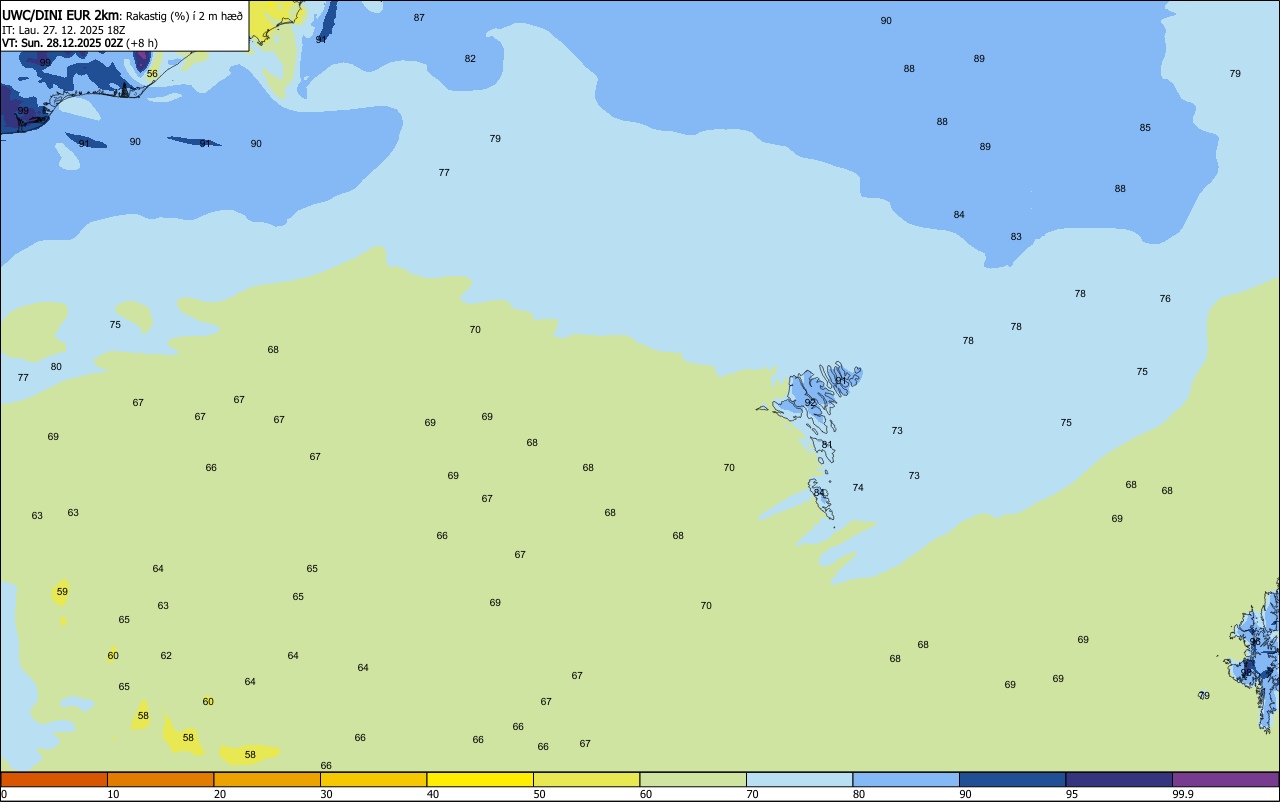Click the humidity value '85' on the map
This screenshot has width=1280, height=802.
click(1145, 128)
